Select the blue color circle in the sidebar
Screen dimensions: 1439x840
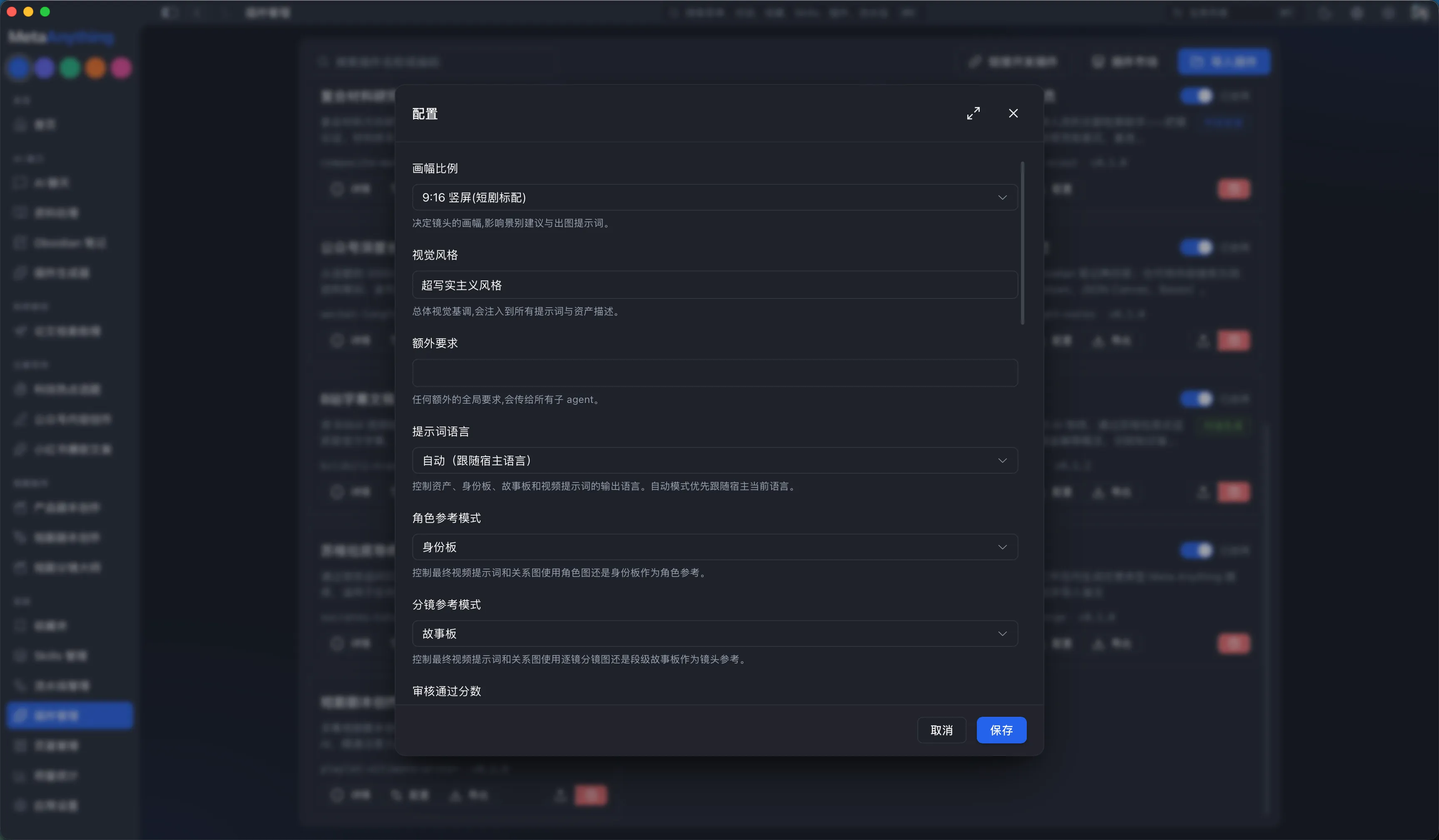click(19, 68)
